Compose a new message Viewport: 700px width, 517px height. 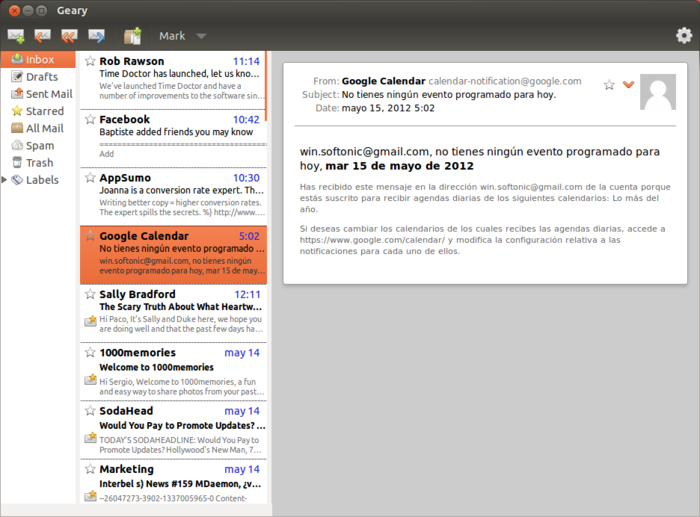16,36
